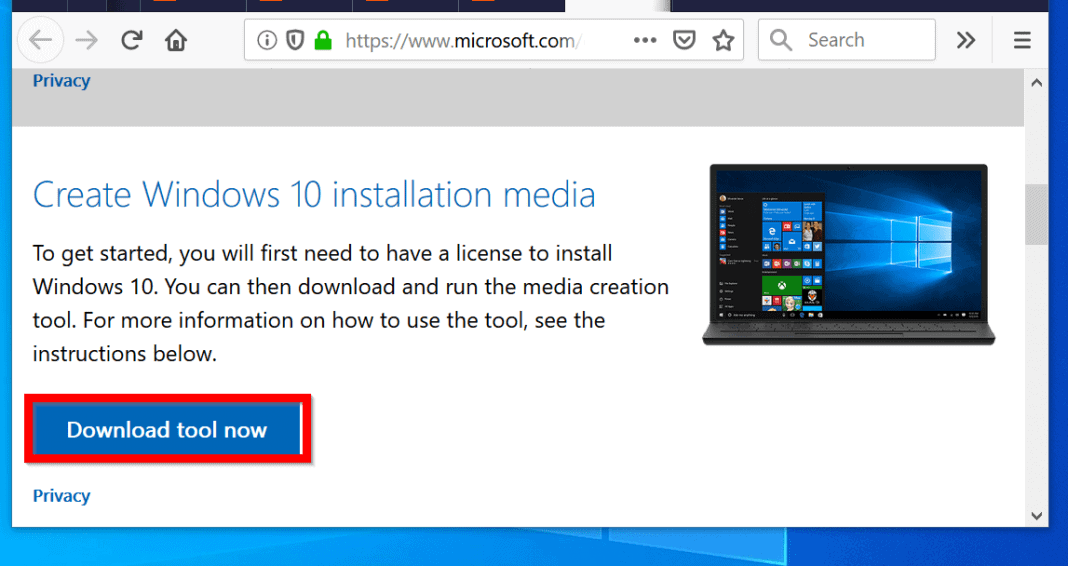Open tracking protection shield icon
Screen dimensions: 1068x566
pyautogui.click(x=295, y=41)
